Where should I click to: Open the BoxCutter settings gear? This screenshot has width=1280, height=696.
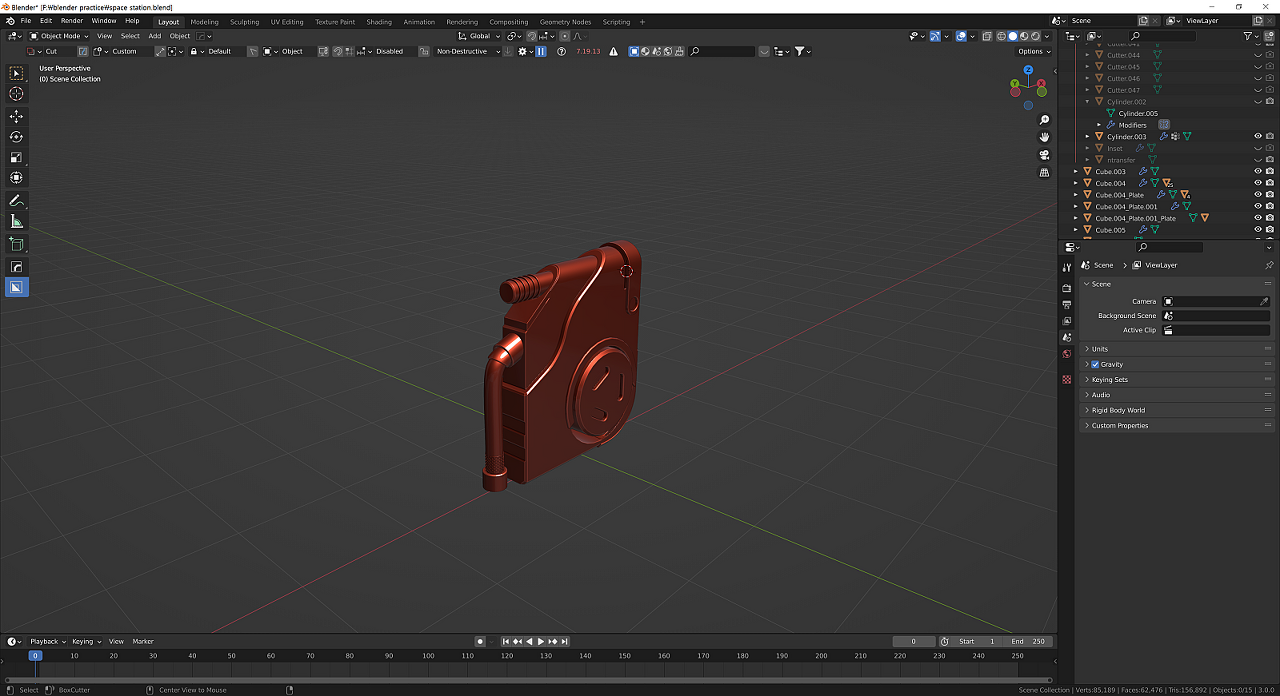(x=523, y=51)
